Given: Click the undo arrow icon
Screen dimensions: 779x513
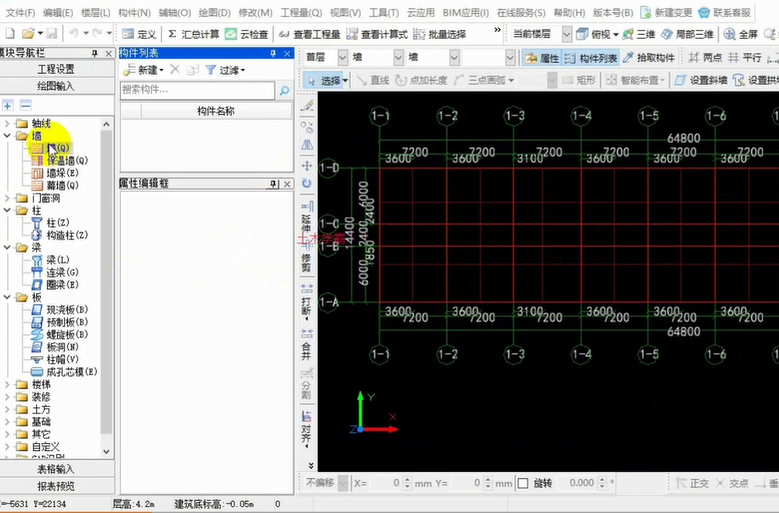Looking at the screenshot, I should (74, 34).
